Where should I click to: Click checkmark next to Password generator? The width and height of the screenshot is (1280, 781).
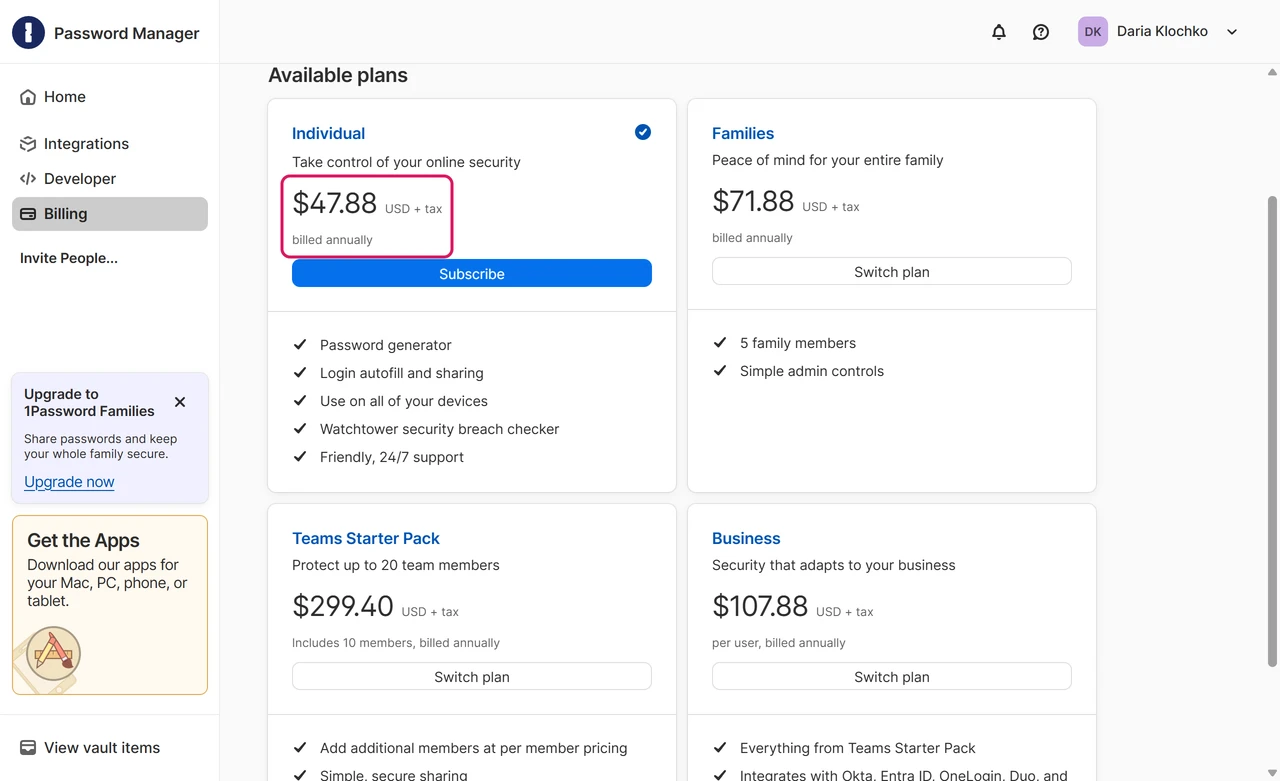coord(300,345)
